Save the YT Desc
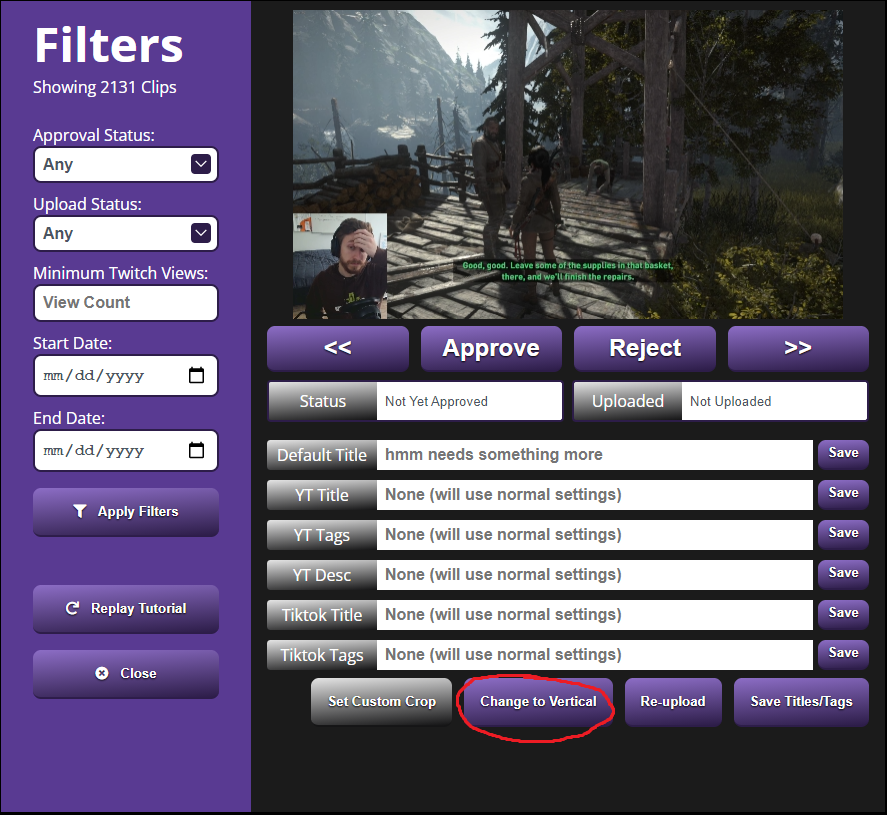Viewport: 887px width, 815px height. (x=843, y=573)
